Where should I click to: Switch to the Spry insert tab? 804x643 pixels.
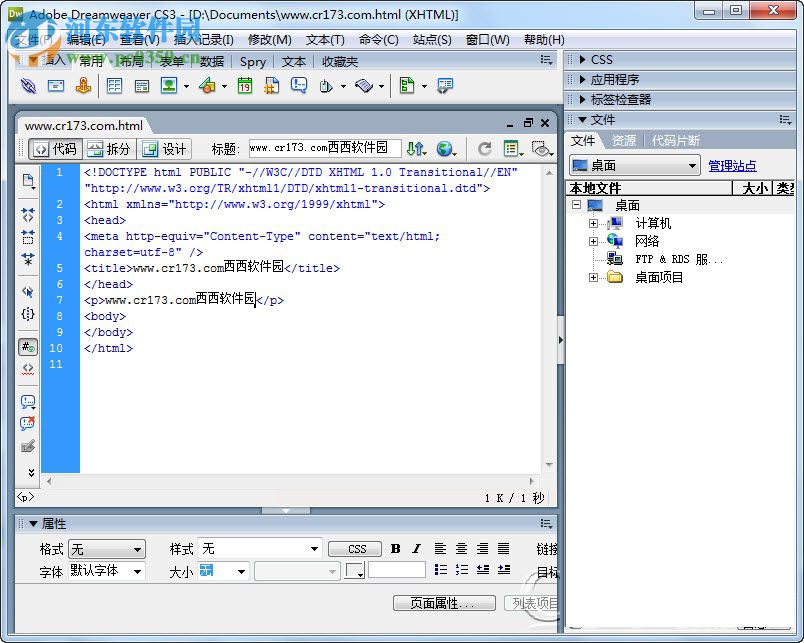coord(253,62)
